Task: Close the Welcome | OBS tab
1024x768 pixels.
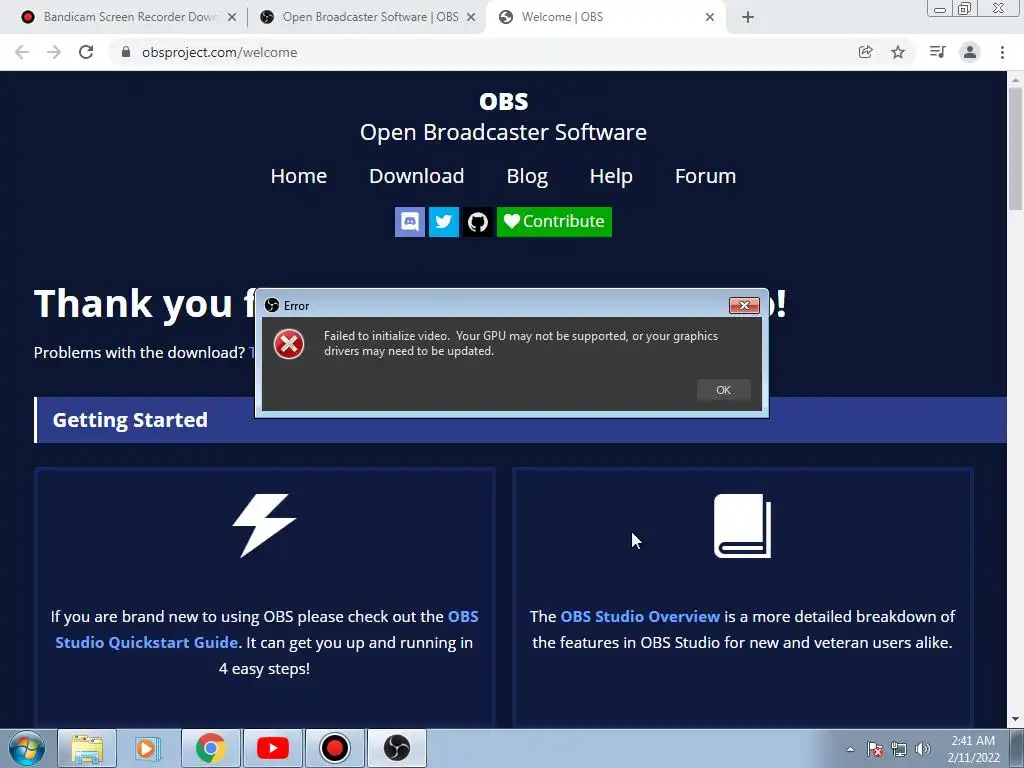Action: [x=710, y=17]
